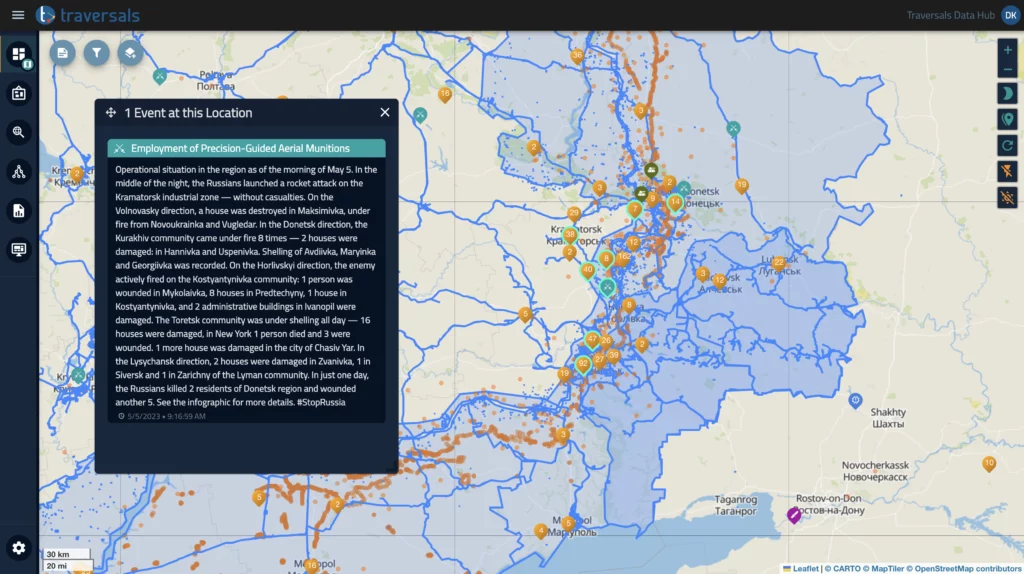This screenshot has height=574, width=1024.
Task: Open the cluster marker labeled 10 near Novocherkassk
Action: [x=989, y=464]
